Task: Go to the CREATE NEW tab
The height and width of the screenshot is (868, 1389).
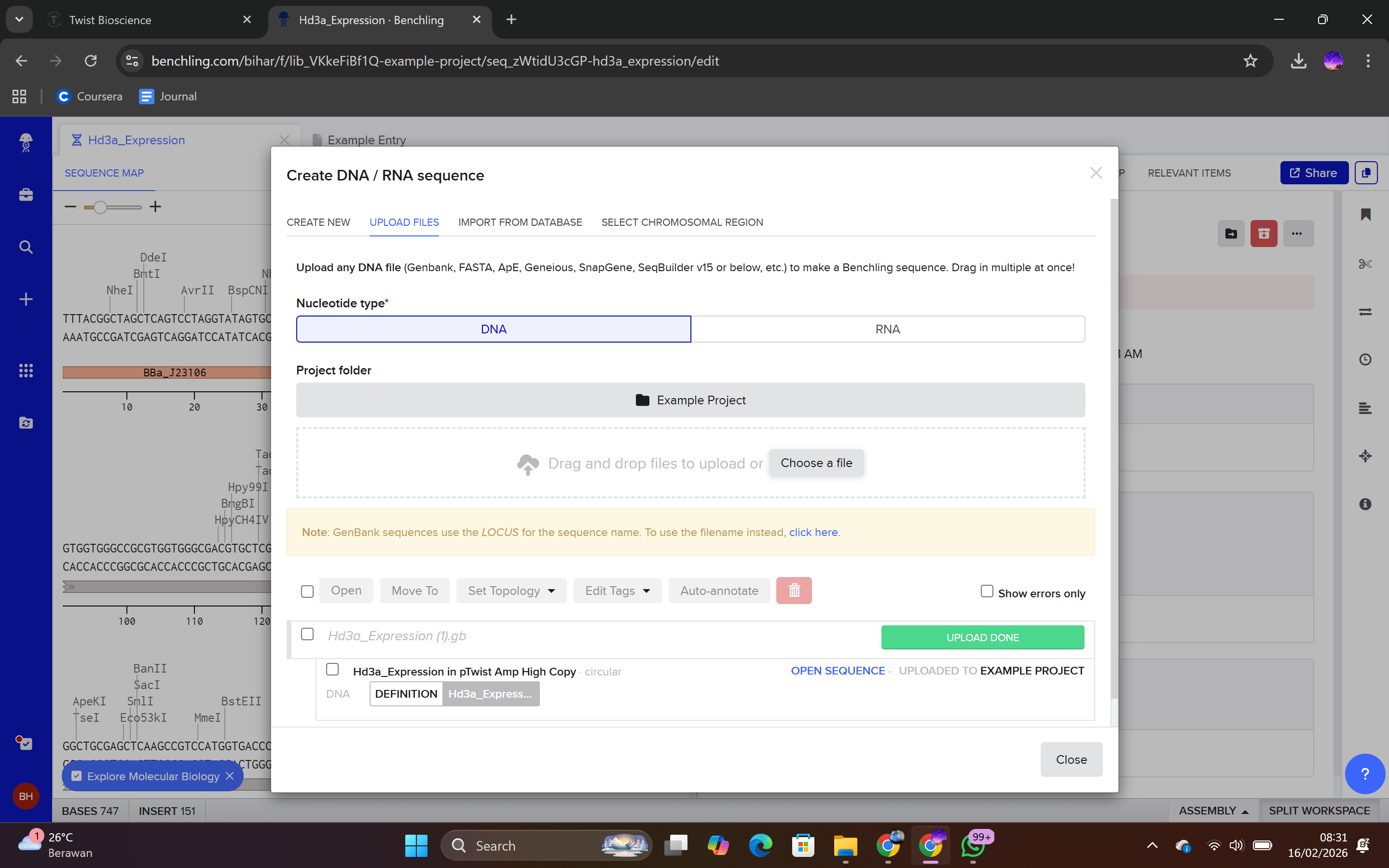Action: (x=318, y=222)
